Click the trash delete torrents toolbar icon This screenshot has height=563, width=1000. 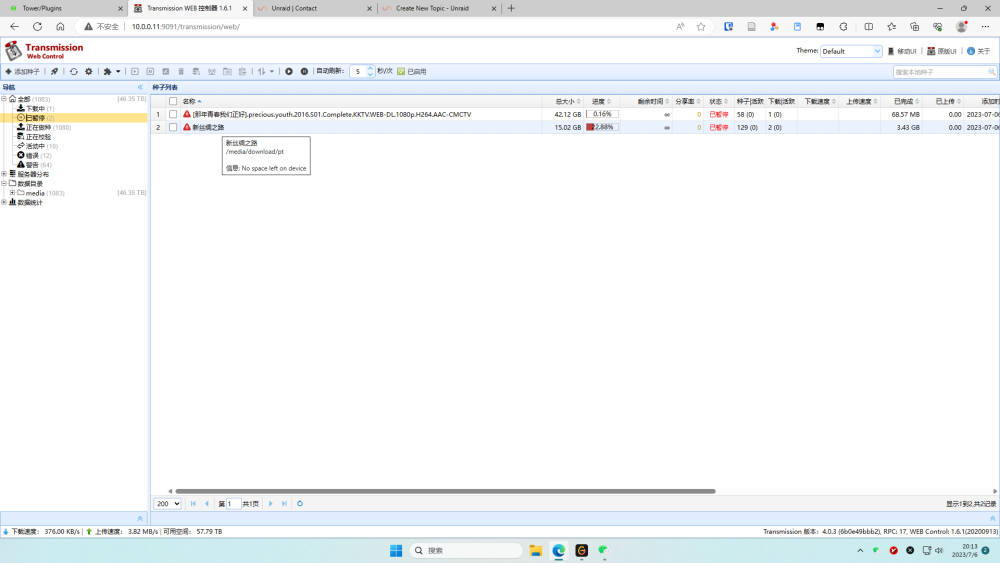tap(181, 71)
